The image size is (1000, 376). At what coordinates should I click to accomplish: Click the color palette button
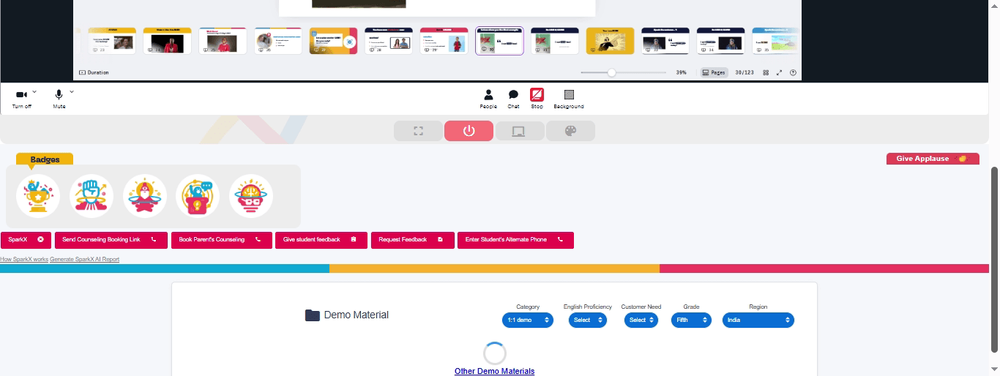570,131
